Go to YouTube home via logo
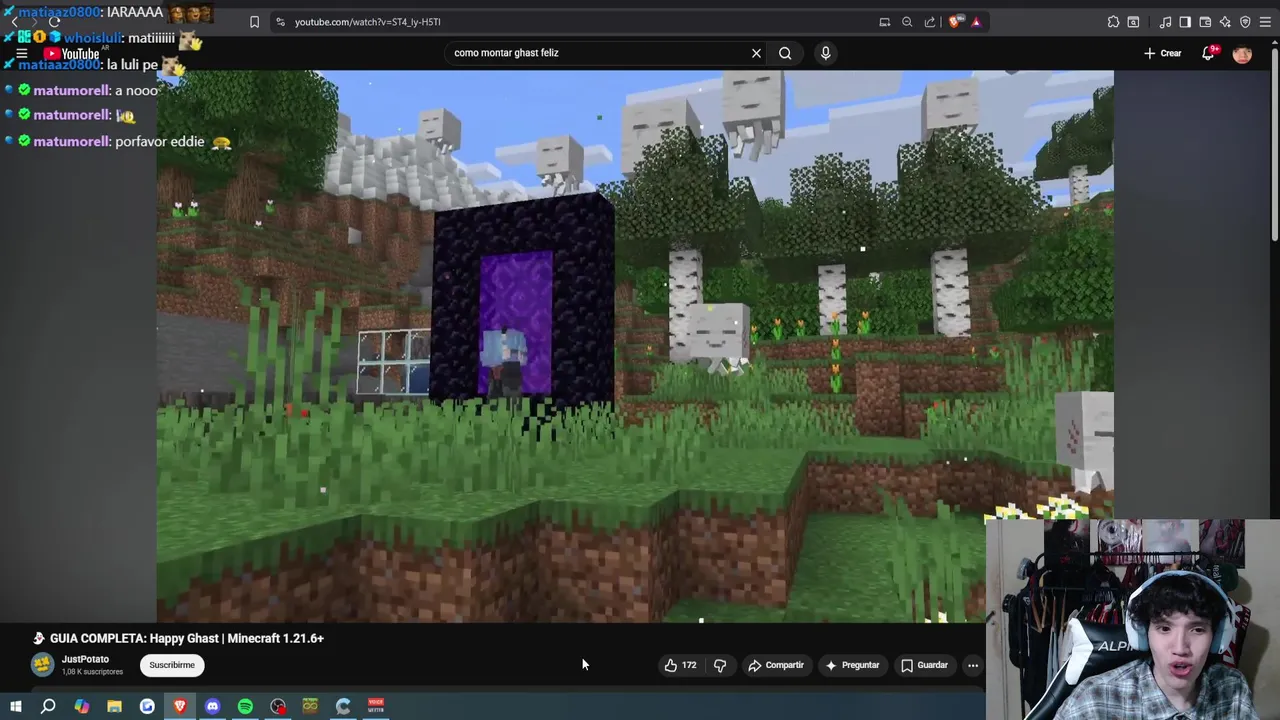Screen dimensions: 1280x720 [x=72, y=53]
